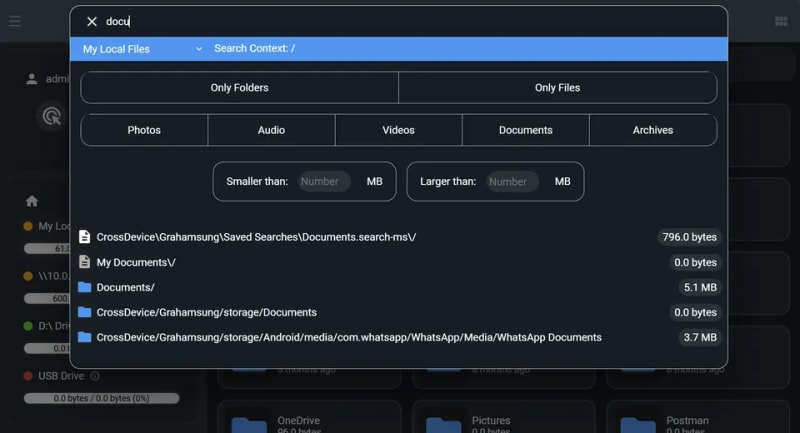Filter results by Photos

tap(144, 130)
